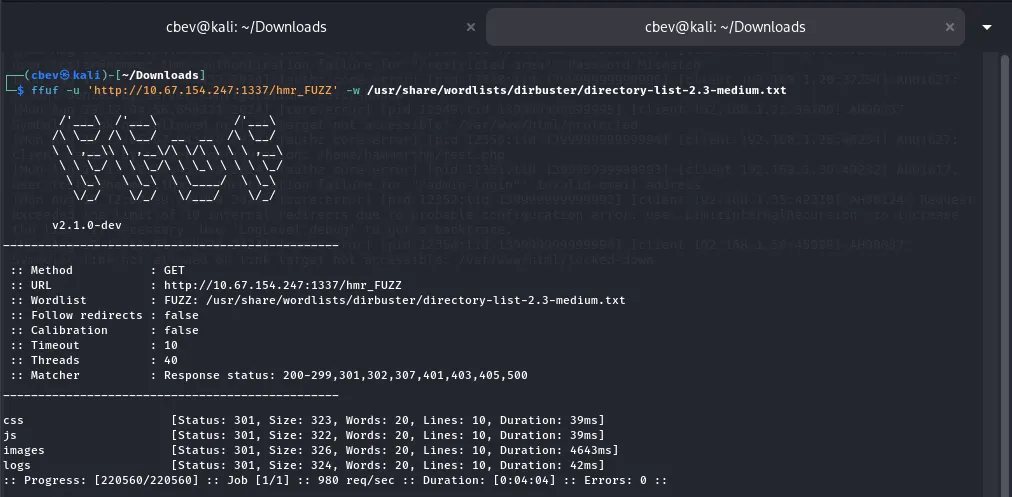Viewport: 1012px width, 497px height.
Task: Select the logs result line
Action: [x=303, y=465]
